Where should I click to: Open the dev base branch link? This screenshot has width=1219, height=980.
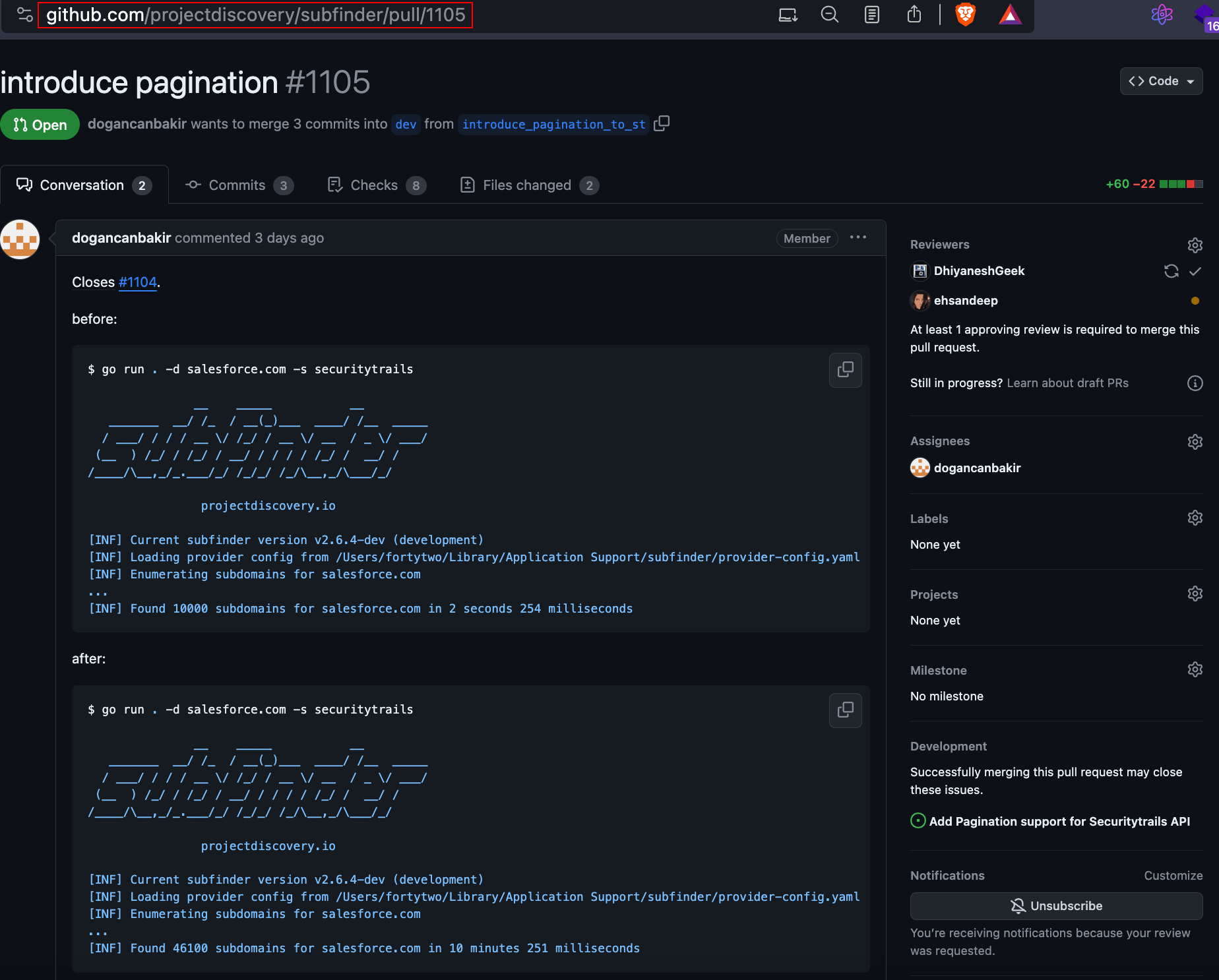[406, 125]
